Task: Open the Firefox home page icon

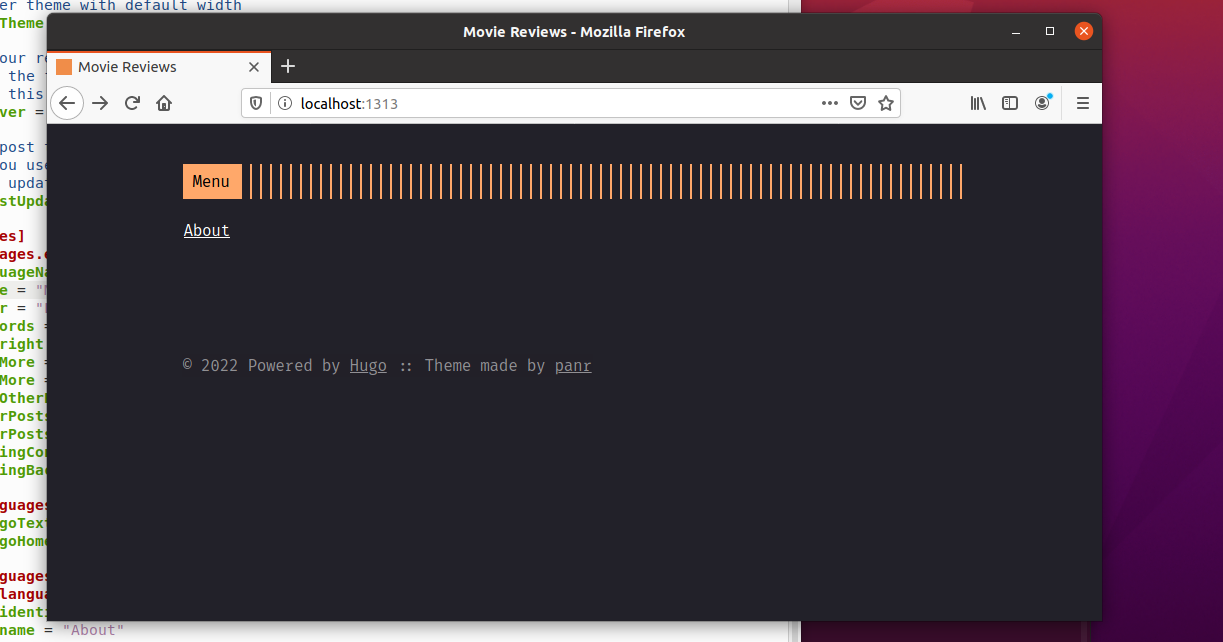Action: point(164,103)
